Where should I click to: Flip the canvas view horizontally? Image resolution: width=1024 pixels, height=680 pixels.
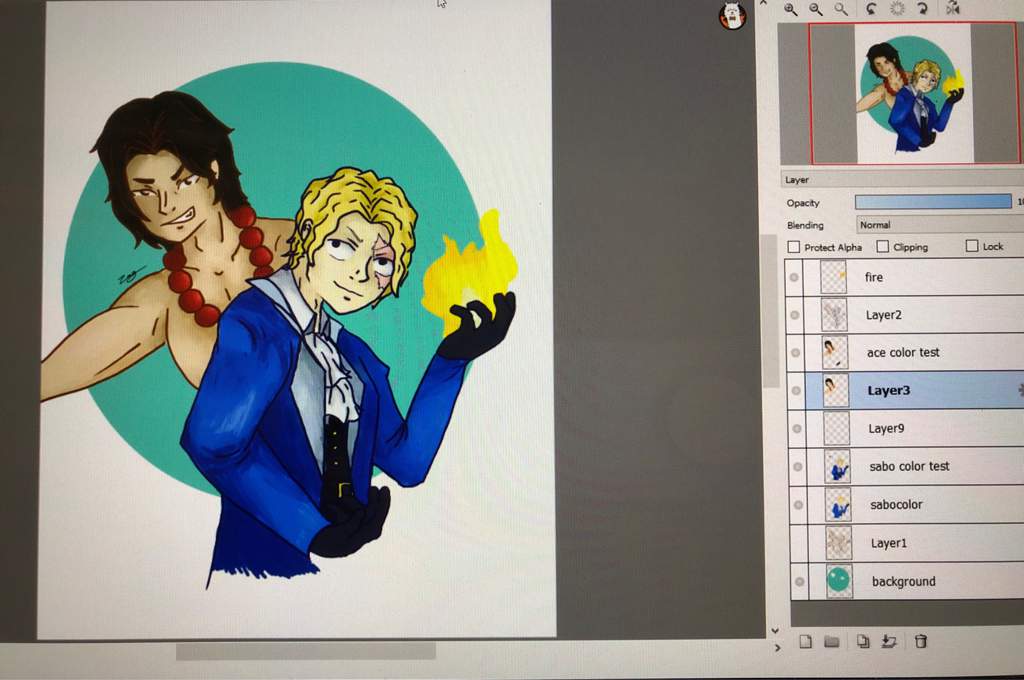(953, 8)
